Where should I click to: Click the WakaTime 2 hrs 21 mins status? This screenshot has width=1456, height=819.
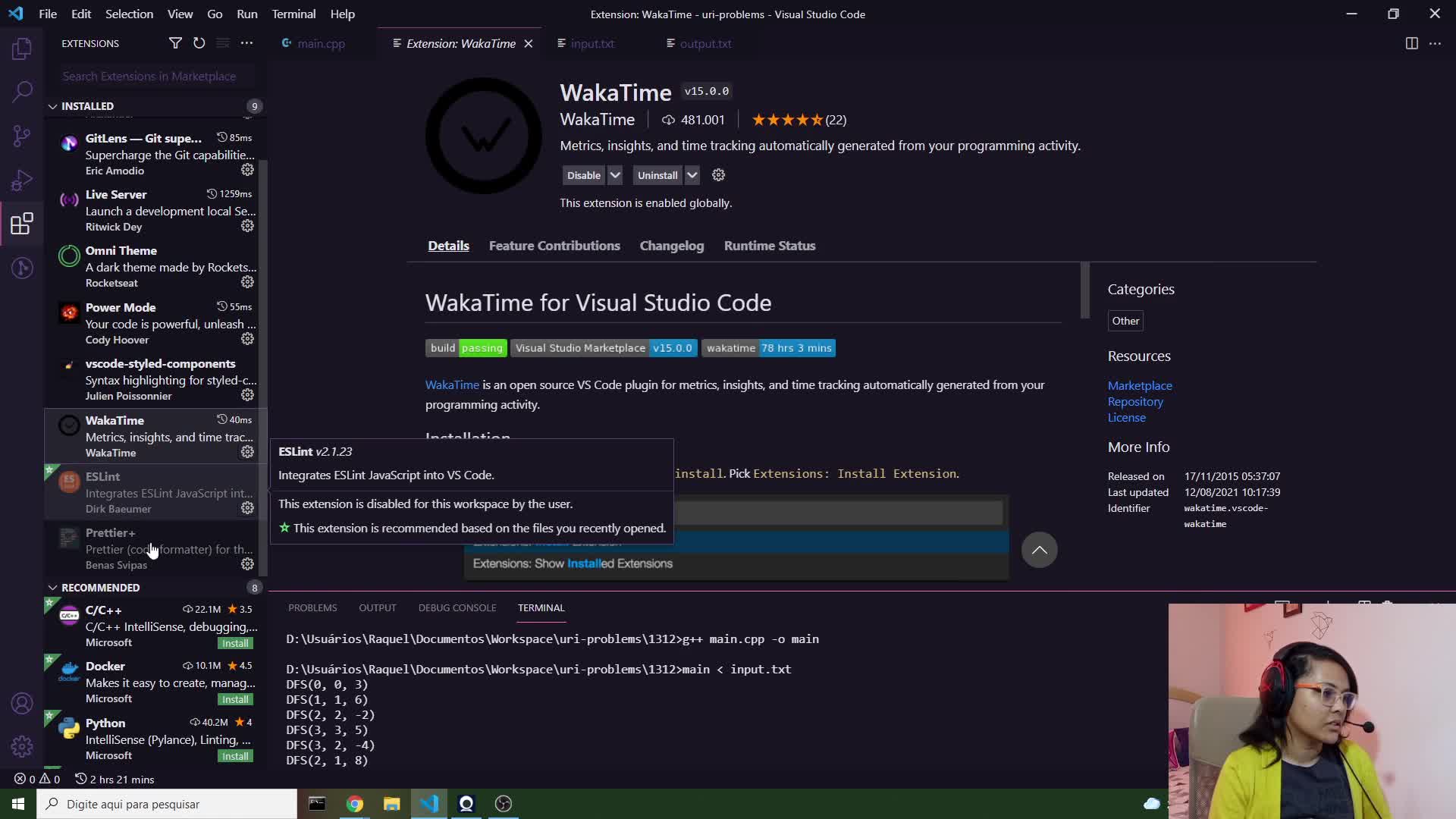115,779
